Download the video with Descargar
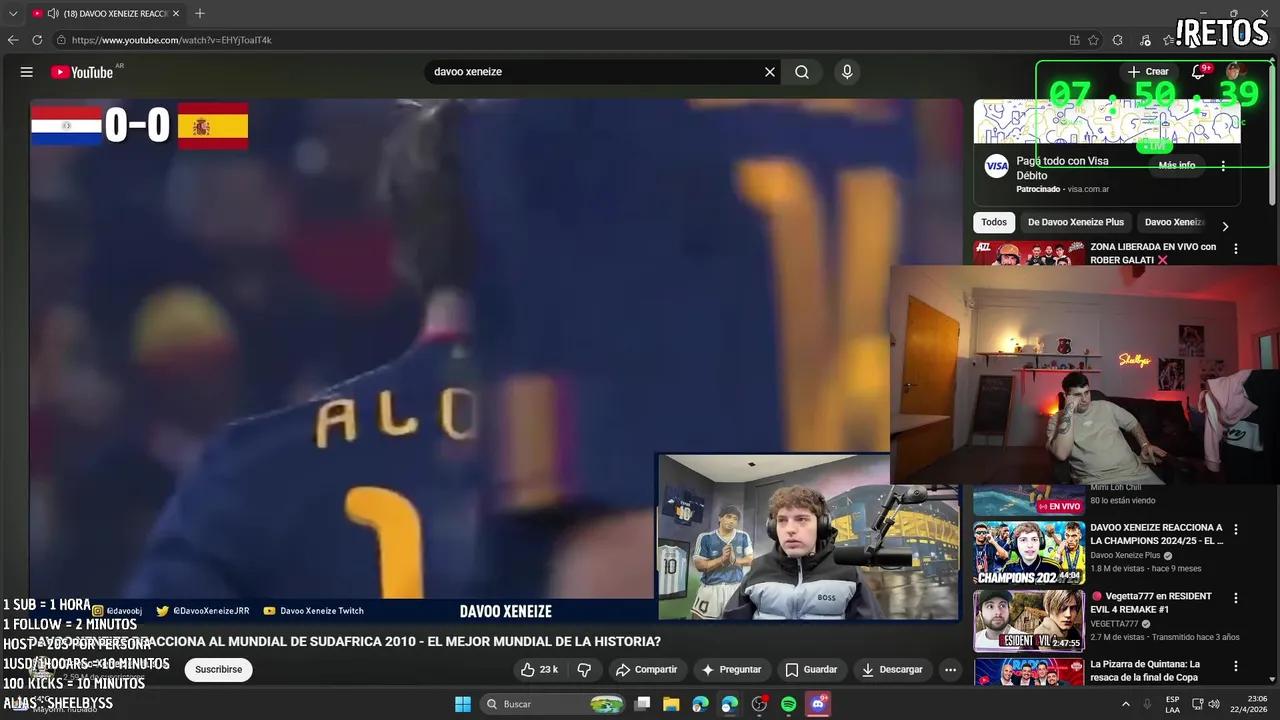The image size is (1280, 720). (892, 670)
